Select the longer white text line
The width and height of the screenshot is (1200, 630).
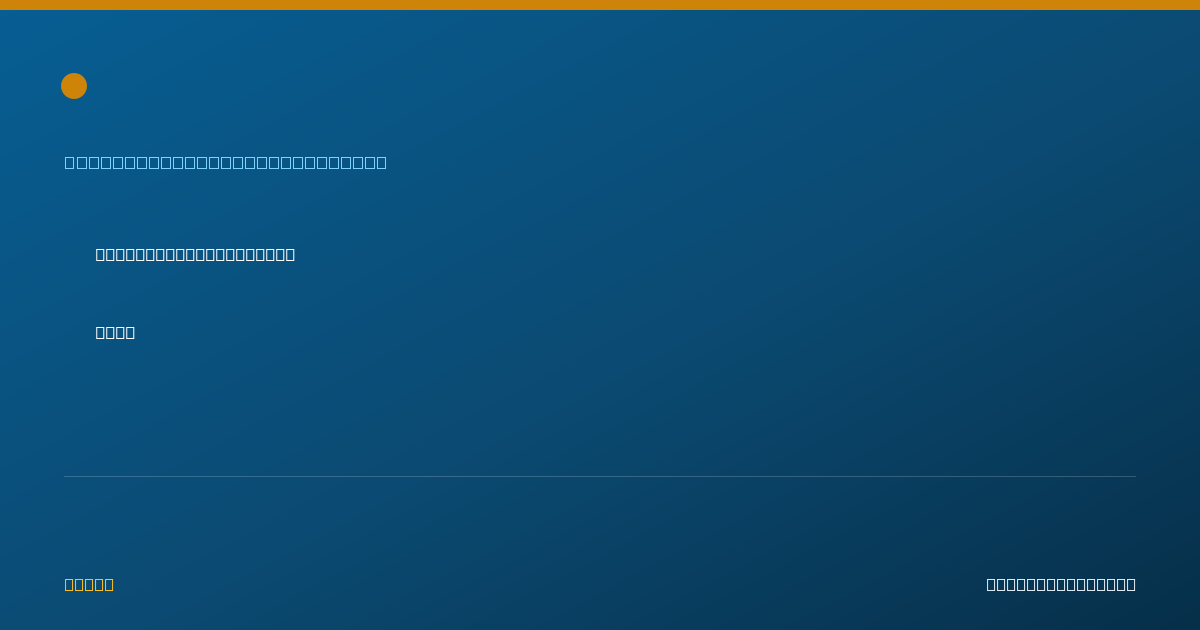point(195,254)
